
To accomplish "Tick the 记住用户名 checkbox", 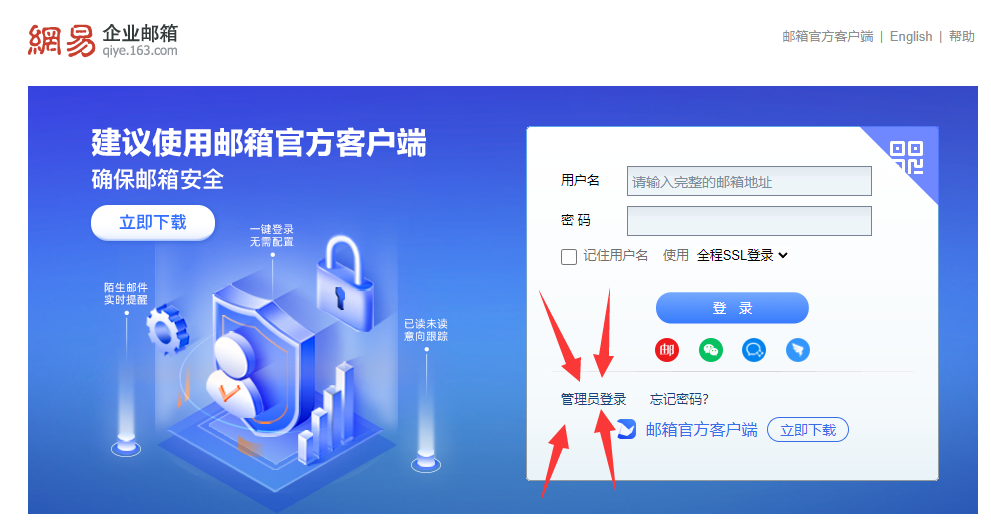I will pos(569,256).
